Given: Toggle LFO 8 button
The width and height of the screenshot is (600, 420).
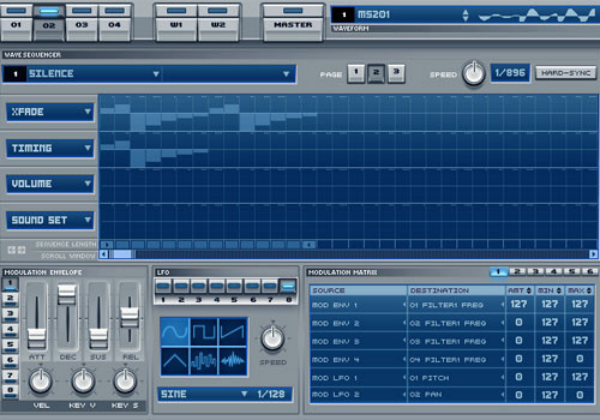Looking at the screenshot, I should 288,286.
